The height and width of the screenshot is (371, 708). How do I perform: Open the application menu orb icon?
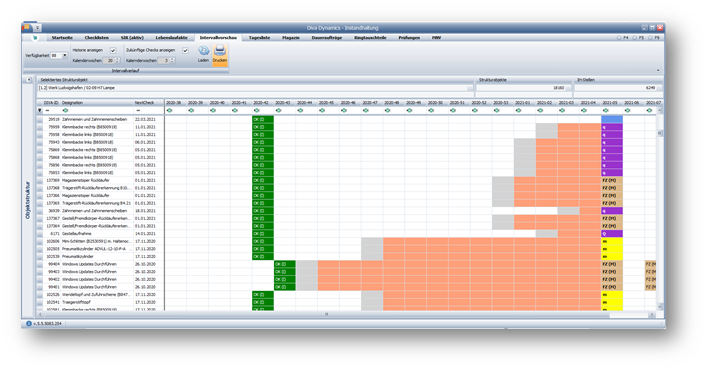[27, 28]
